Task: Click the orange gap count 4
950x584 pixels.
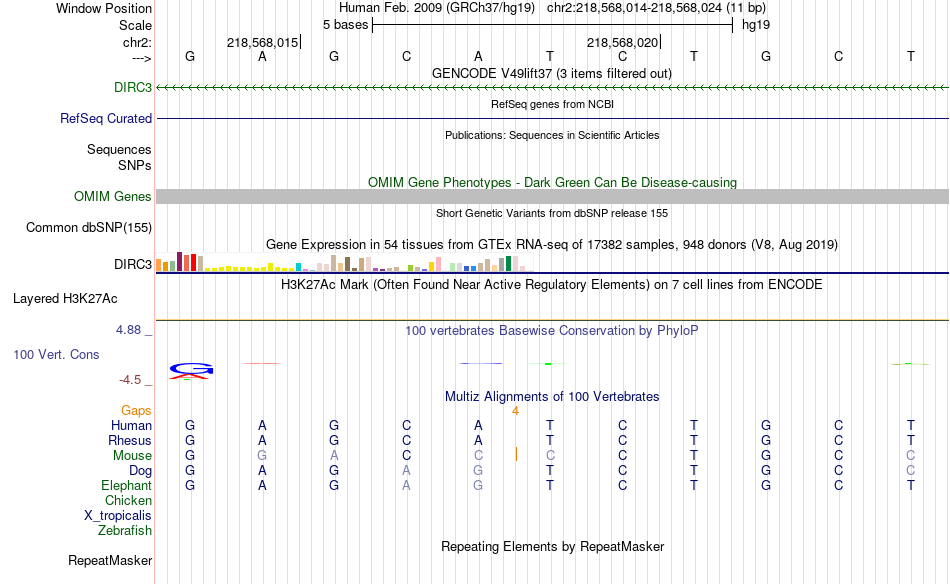Action: [515, 411]
